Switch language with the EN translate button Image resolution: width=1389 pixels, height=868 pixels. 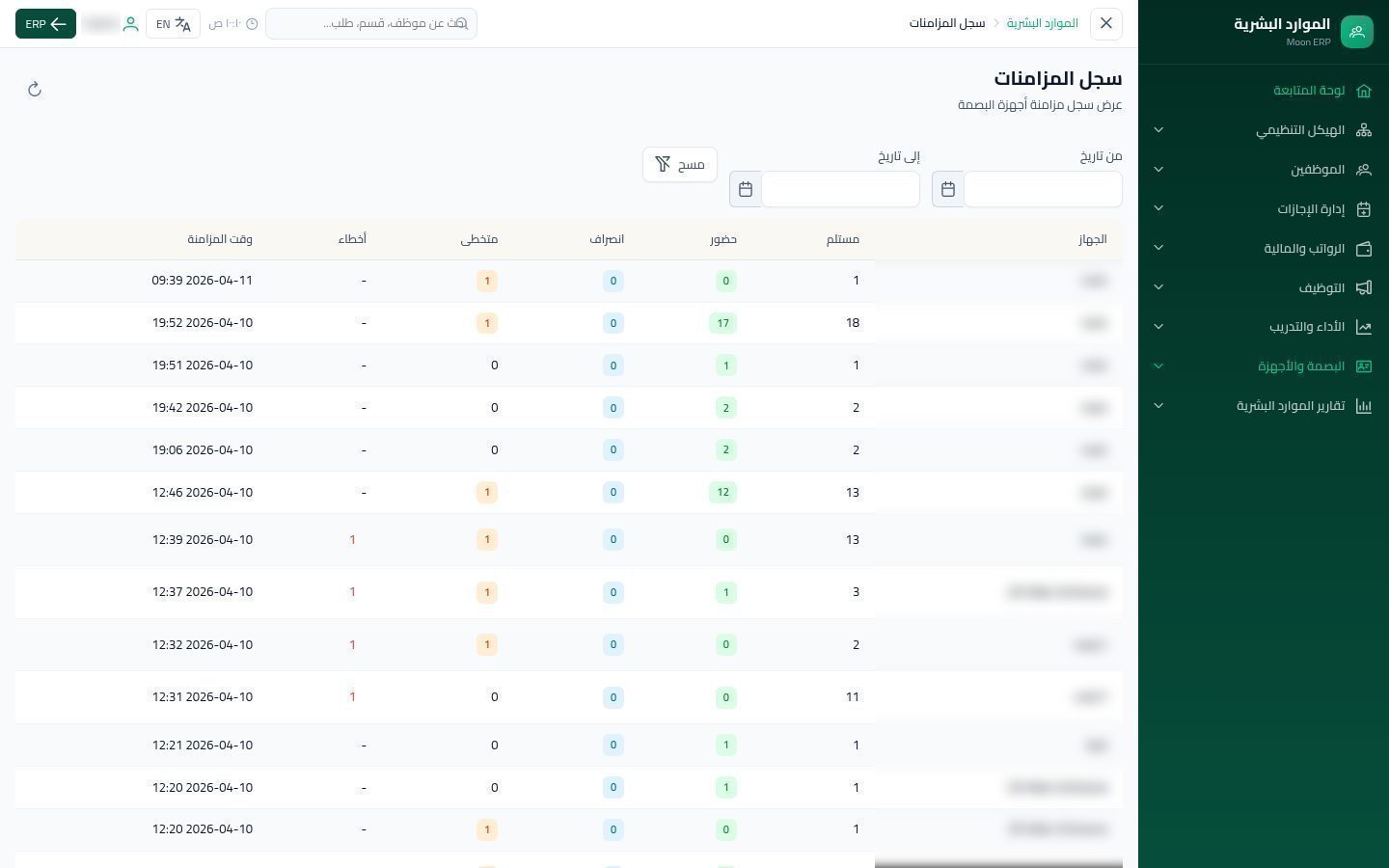pyautogui.click(x=174, y=24)
